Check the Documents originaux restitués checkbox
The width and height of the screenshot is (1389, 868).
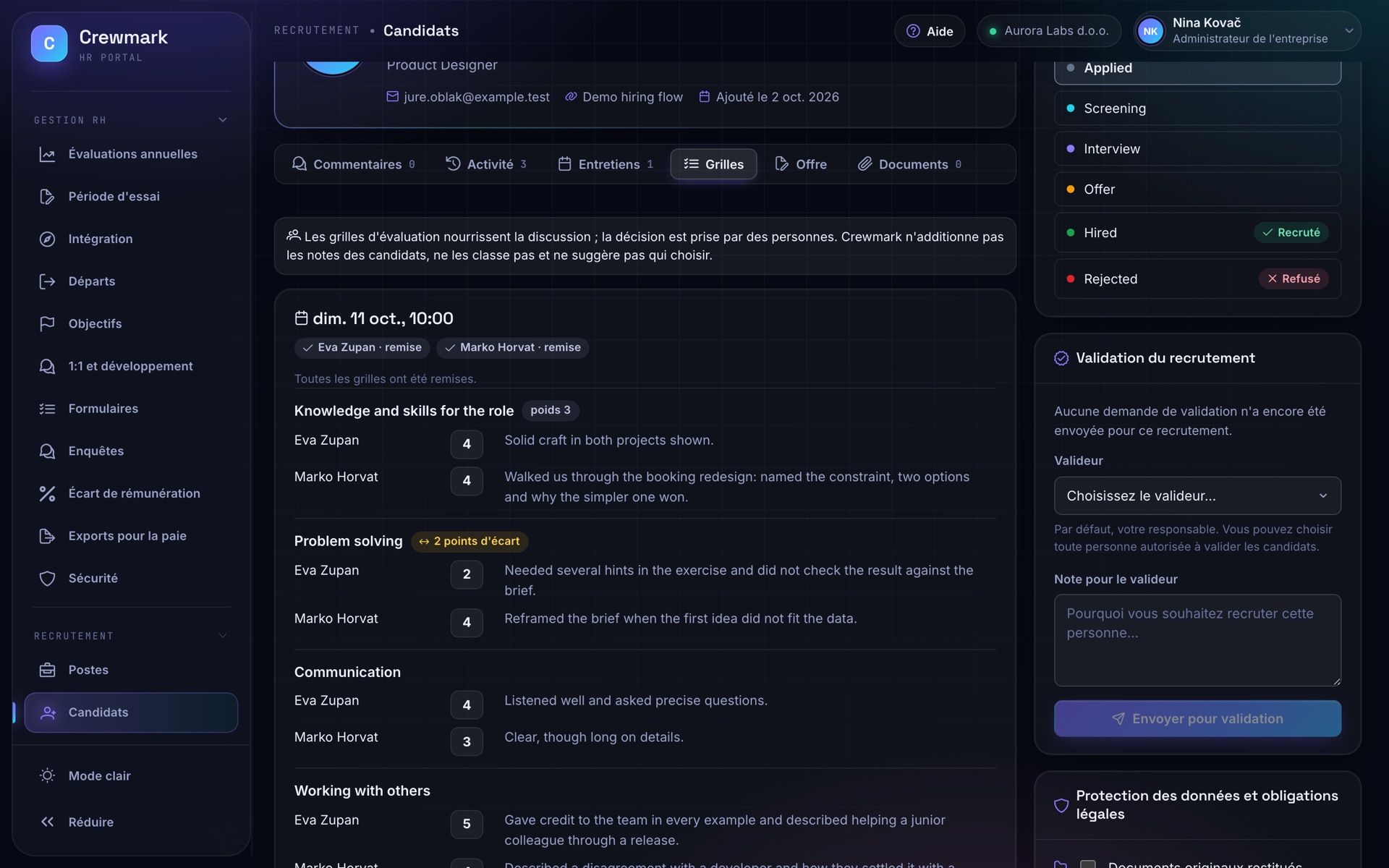pos(1087,864)
